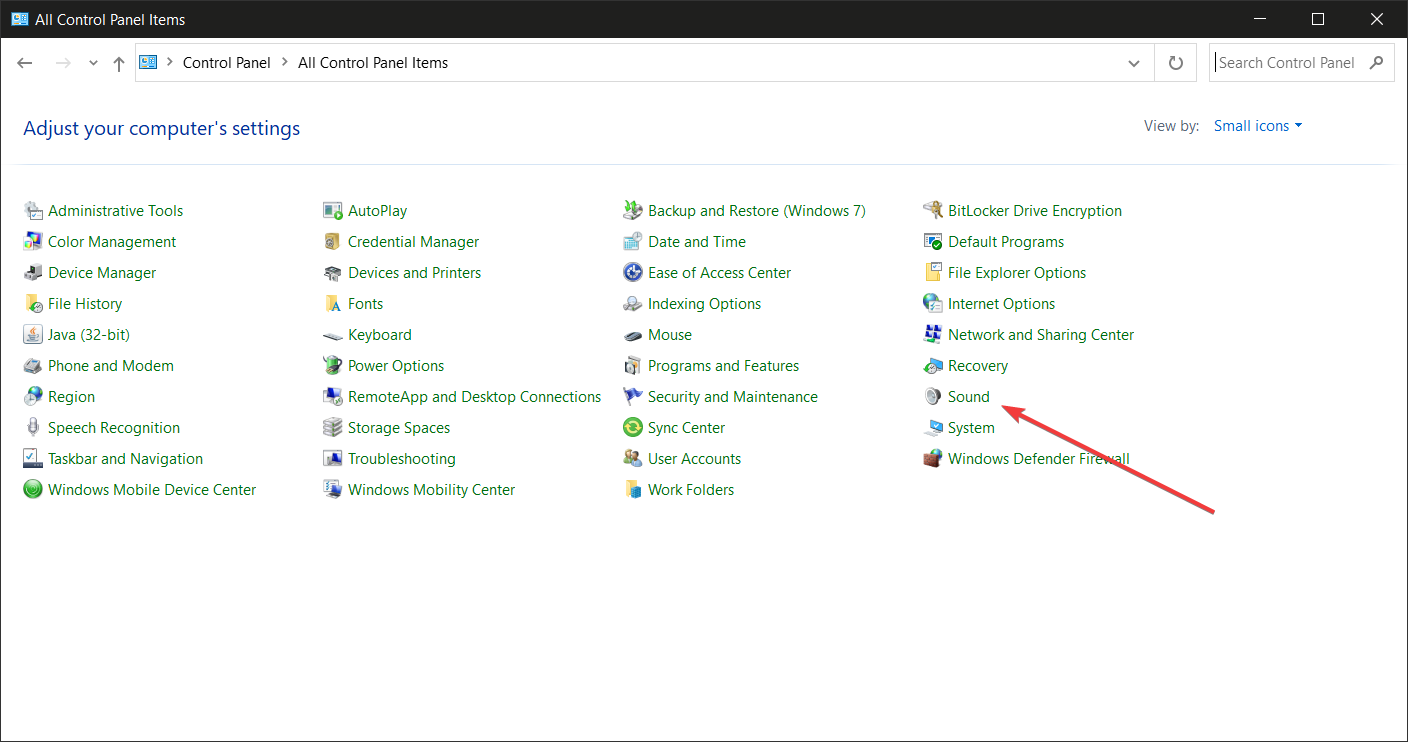Click the Network and Sharing Center icon
1408x742 pixels.
pos(933,335)
